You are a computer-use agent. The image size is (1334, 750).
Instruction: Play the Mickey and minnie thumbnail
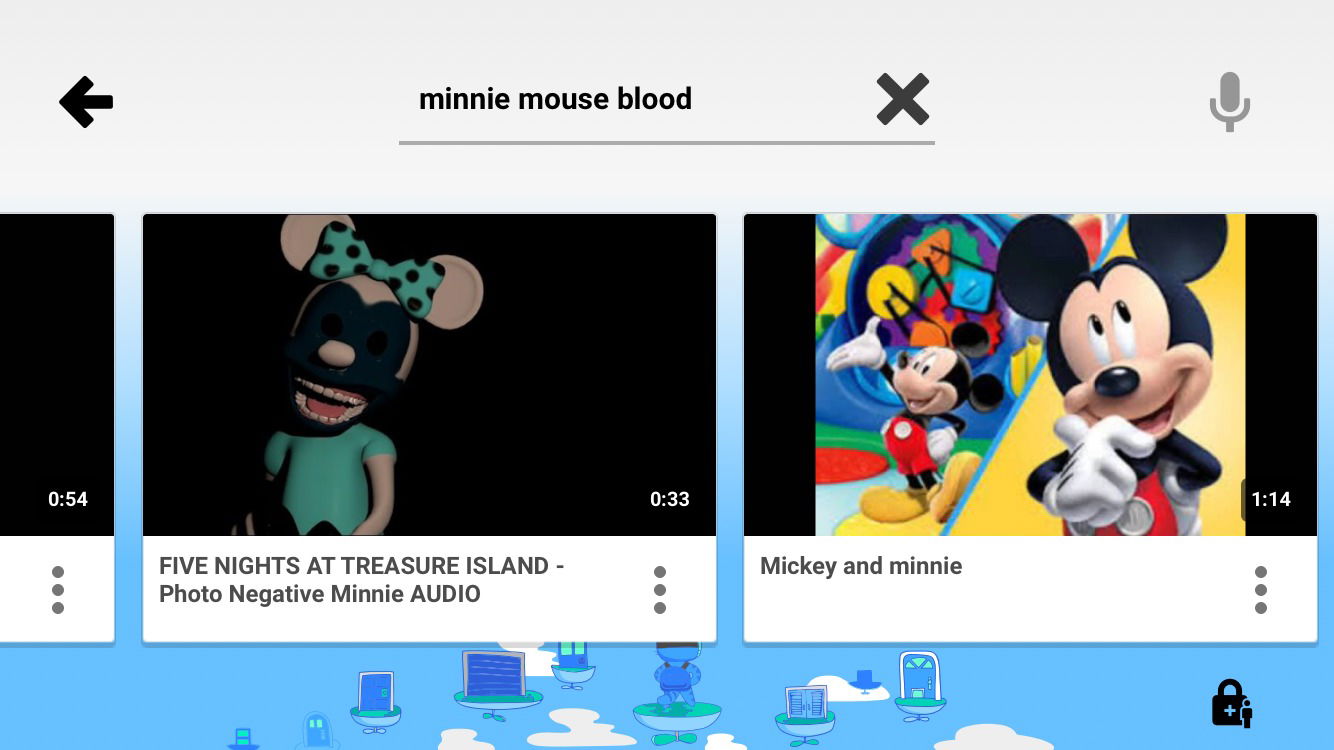pos(1030,375)
